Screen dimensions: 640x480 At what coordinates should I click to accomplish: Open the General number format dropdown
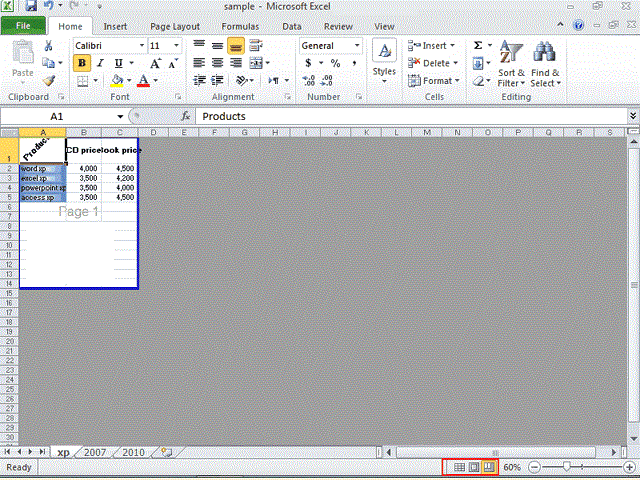click(x=357, y=46)
